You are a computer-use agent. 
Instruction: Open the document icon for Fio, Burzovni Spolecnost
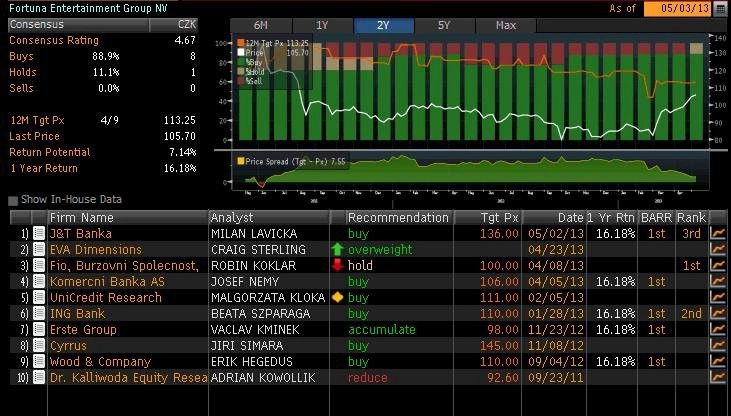39,265
